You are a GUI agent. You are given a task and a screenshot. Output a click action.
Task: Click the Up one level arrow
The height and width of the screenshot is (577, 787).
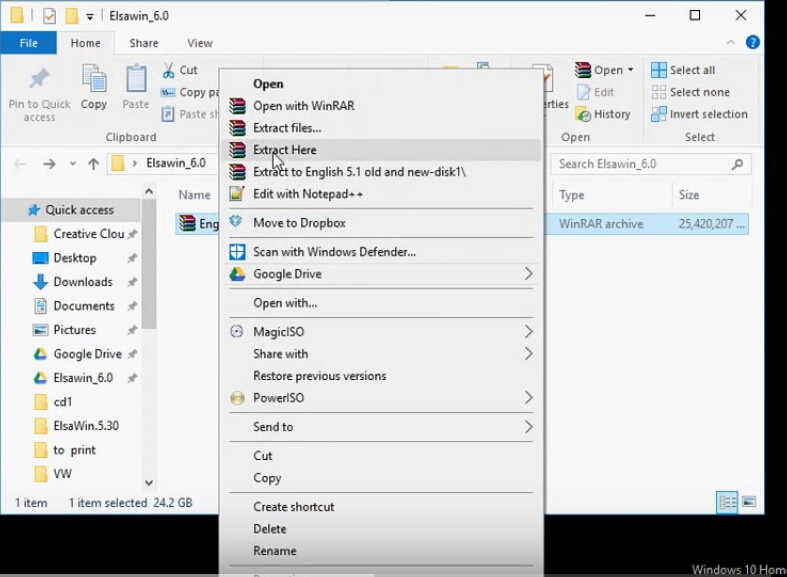tap(93, 164)
